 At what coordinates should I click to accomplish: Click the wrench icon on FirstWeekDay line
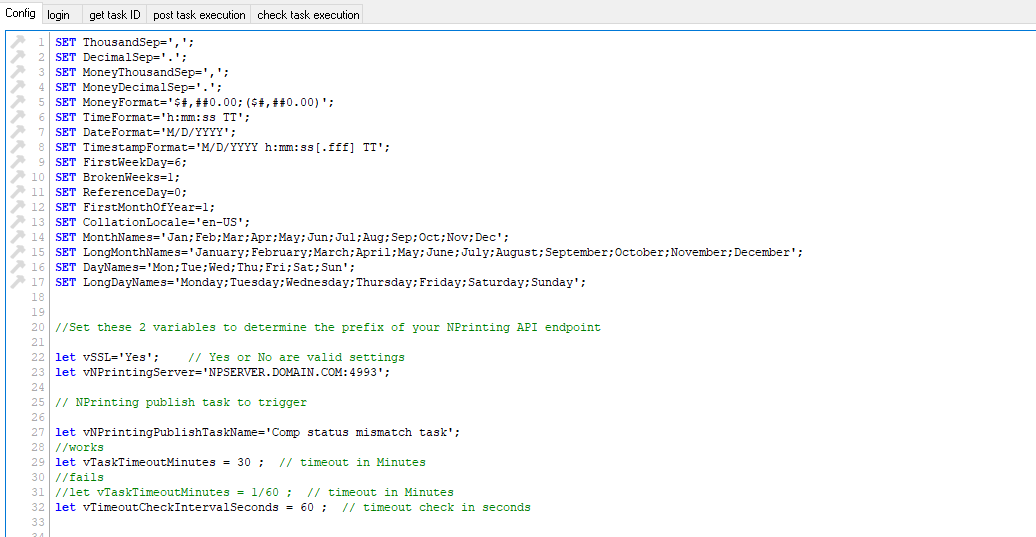click(x=17, y=162)
